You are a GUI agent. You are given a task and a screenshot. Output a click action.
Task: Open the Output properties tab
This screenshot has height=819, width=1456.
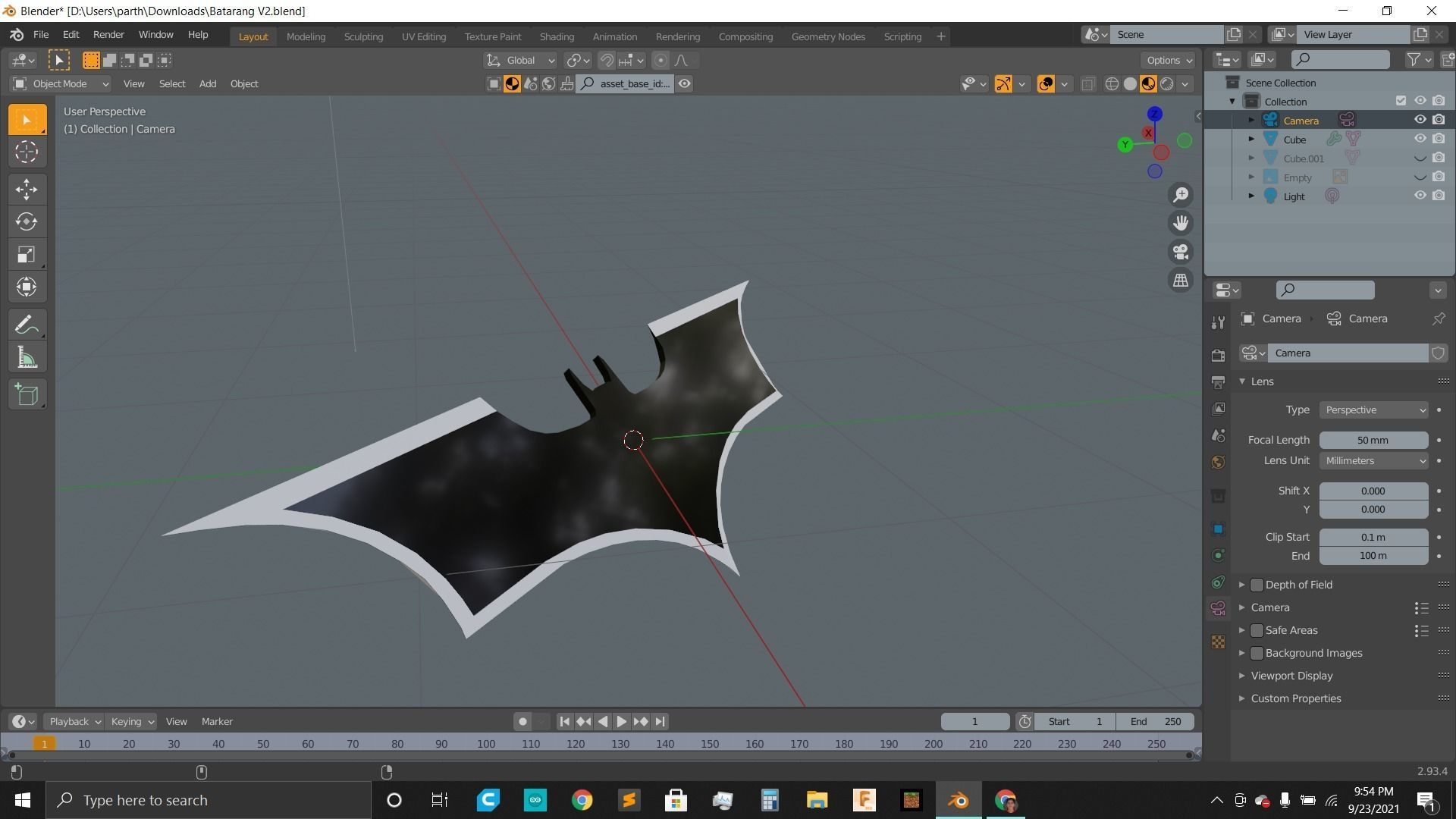(1218, 382)
